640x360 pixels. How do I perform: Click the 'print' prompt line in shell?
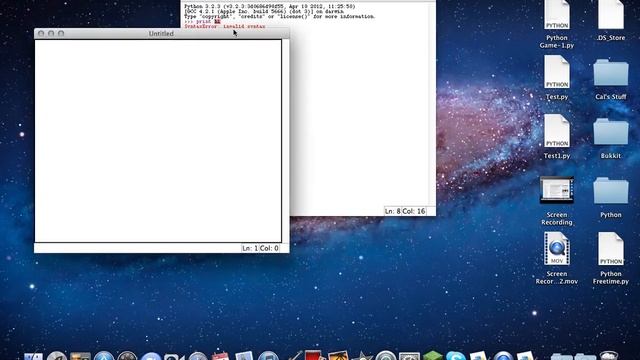coord(202,21)
